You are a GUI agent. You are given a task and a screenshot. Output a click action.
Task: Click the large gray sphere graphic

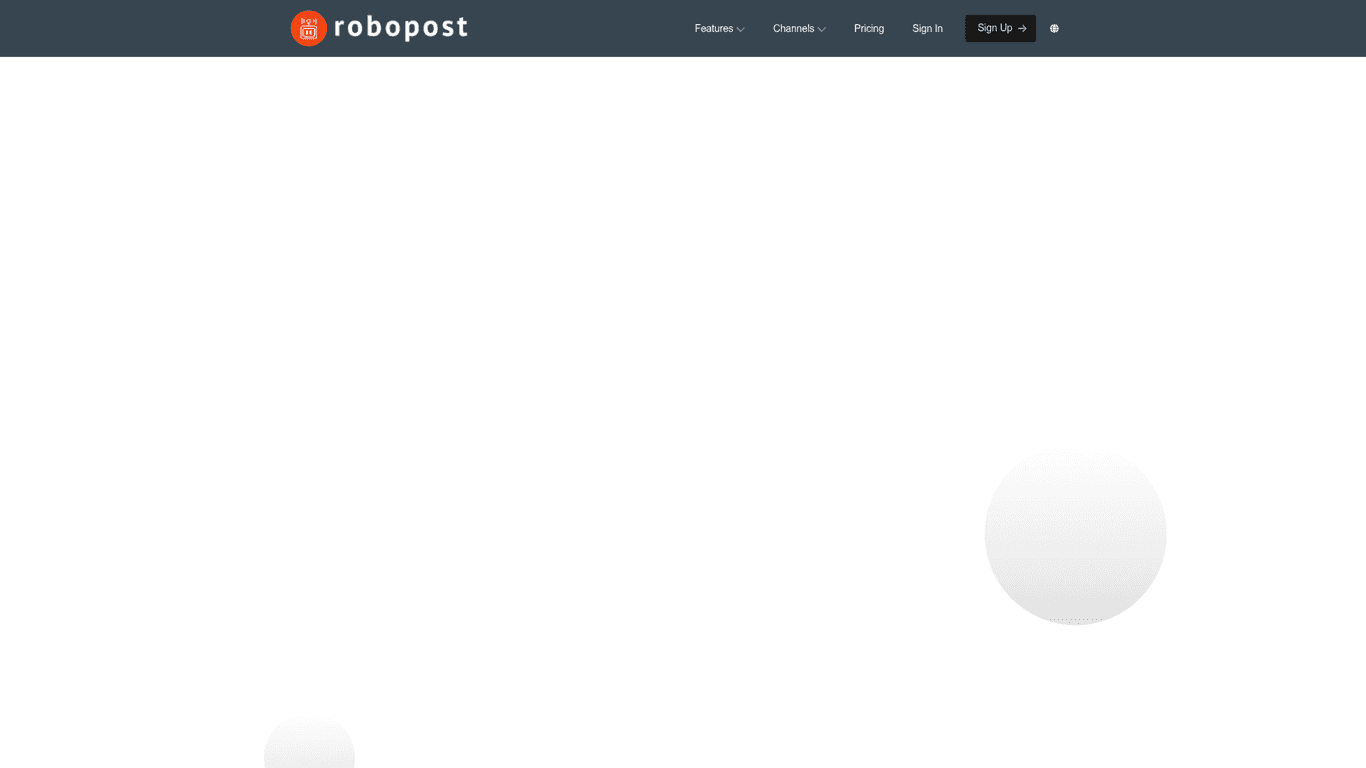tap(1075, 535)
